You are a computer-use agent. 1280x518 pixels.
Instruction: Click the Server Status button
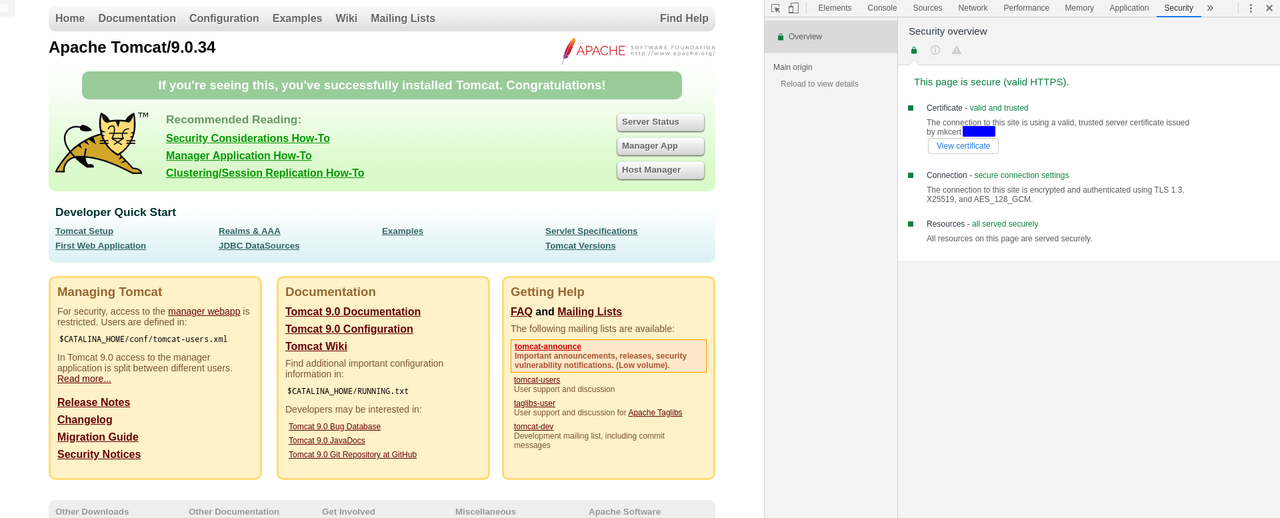tap(661, 122)
